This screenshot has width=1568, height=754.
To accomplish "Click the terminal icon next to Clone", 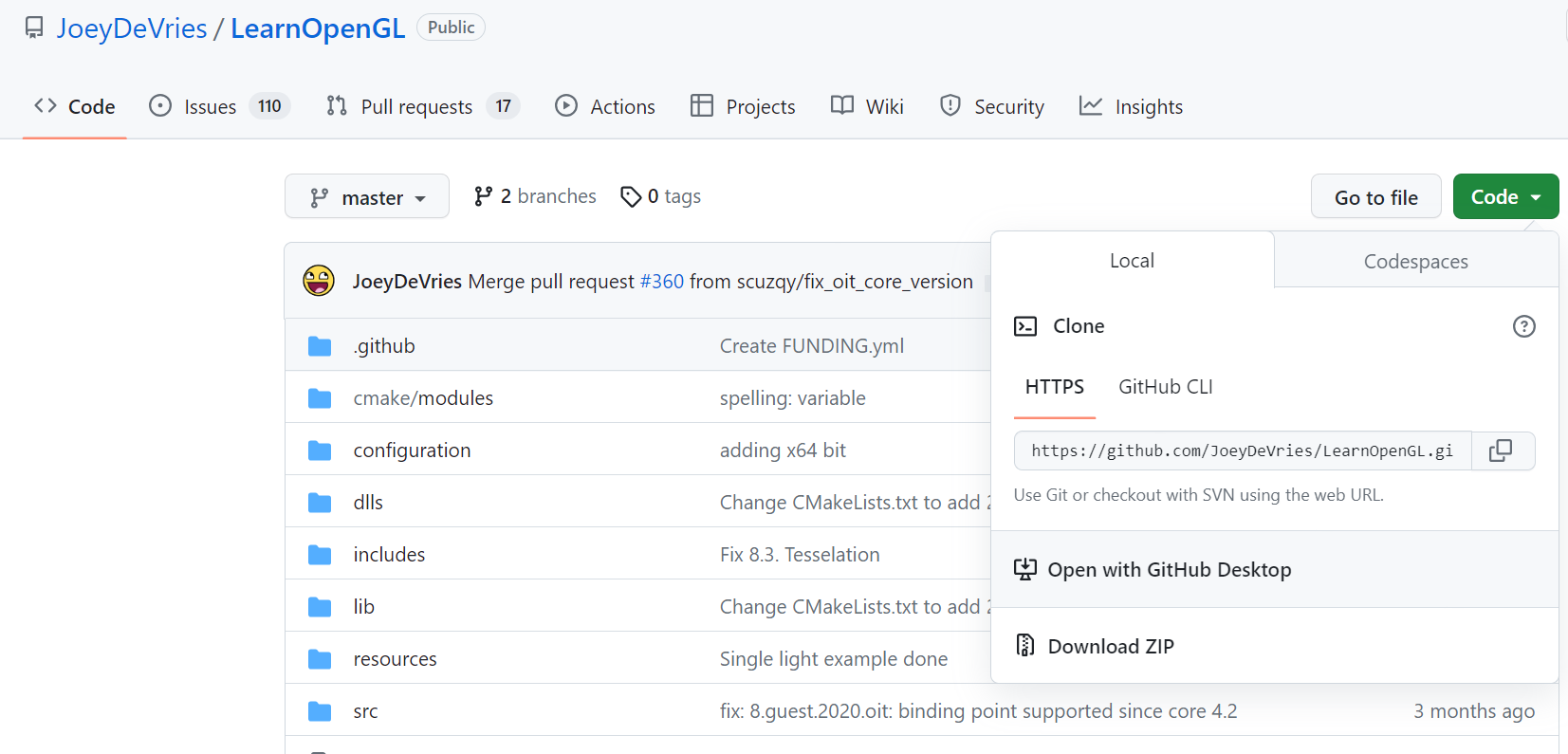I will (1025, 326).
